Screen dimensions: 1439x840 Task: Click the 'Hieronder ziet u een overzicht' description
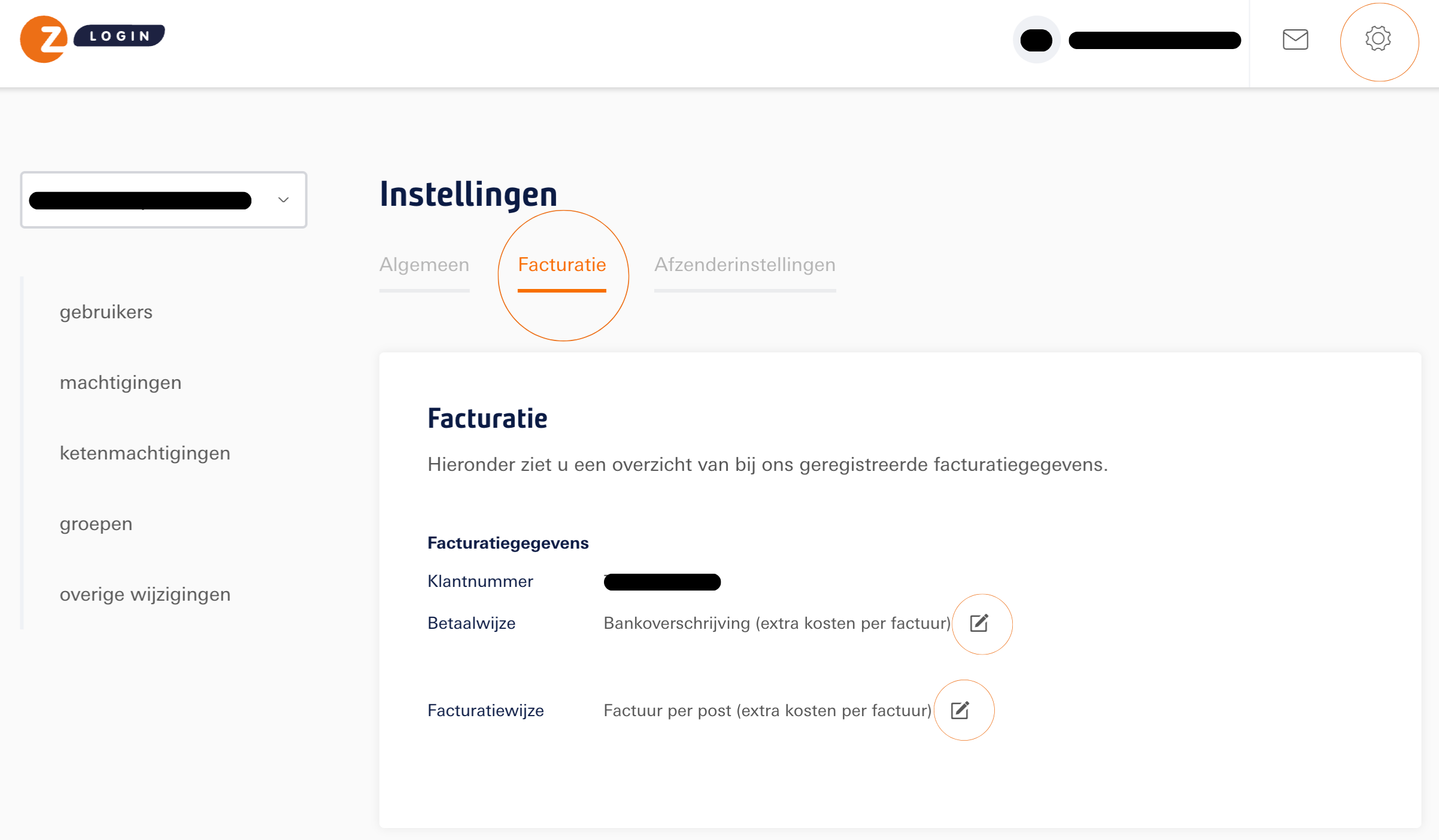coord(767,465)
